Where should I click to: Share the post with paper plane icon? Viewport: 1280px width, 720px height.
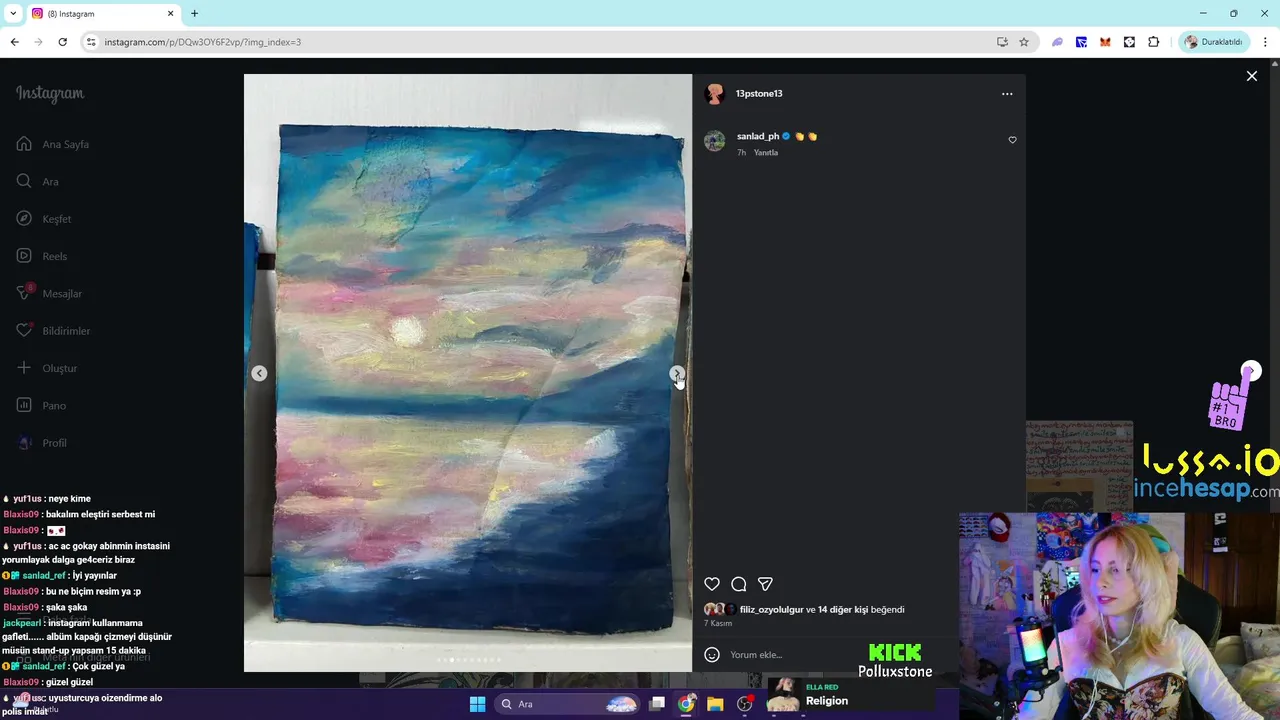765,584
